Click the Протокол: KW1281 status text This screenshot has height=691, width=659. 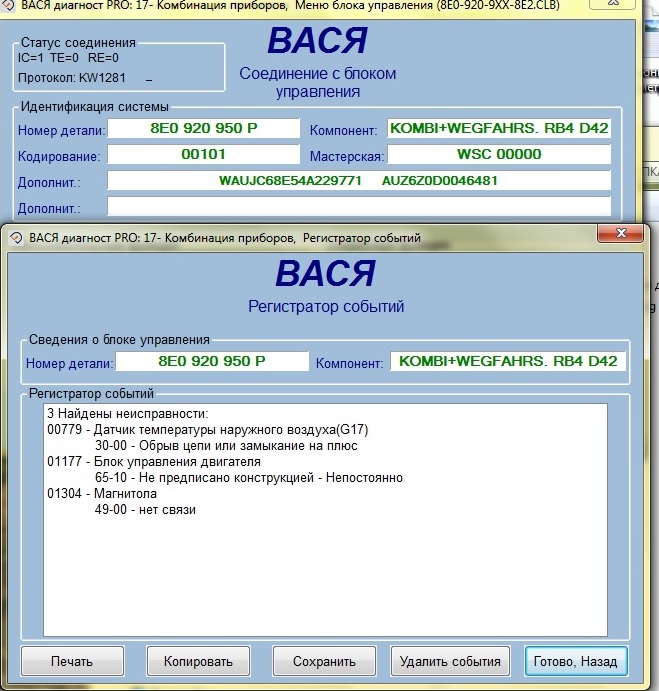[x=72, y=78]
